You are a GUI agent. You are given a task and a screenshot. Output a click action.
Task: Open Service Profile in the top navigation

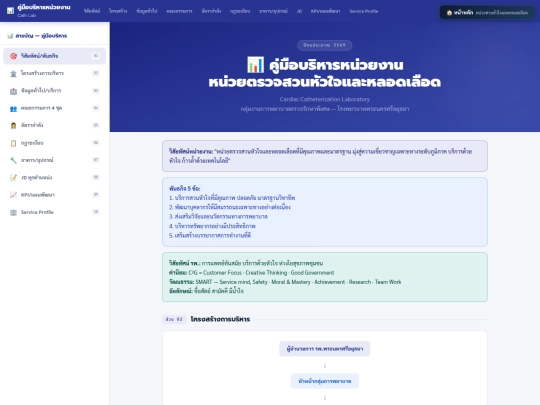pos(364,11)
